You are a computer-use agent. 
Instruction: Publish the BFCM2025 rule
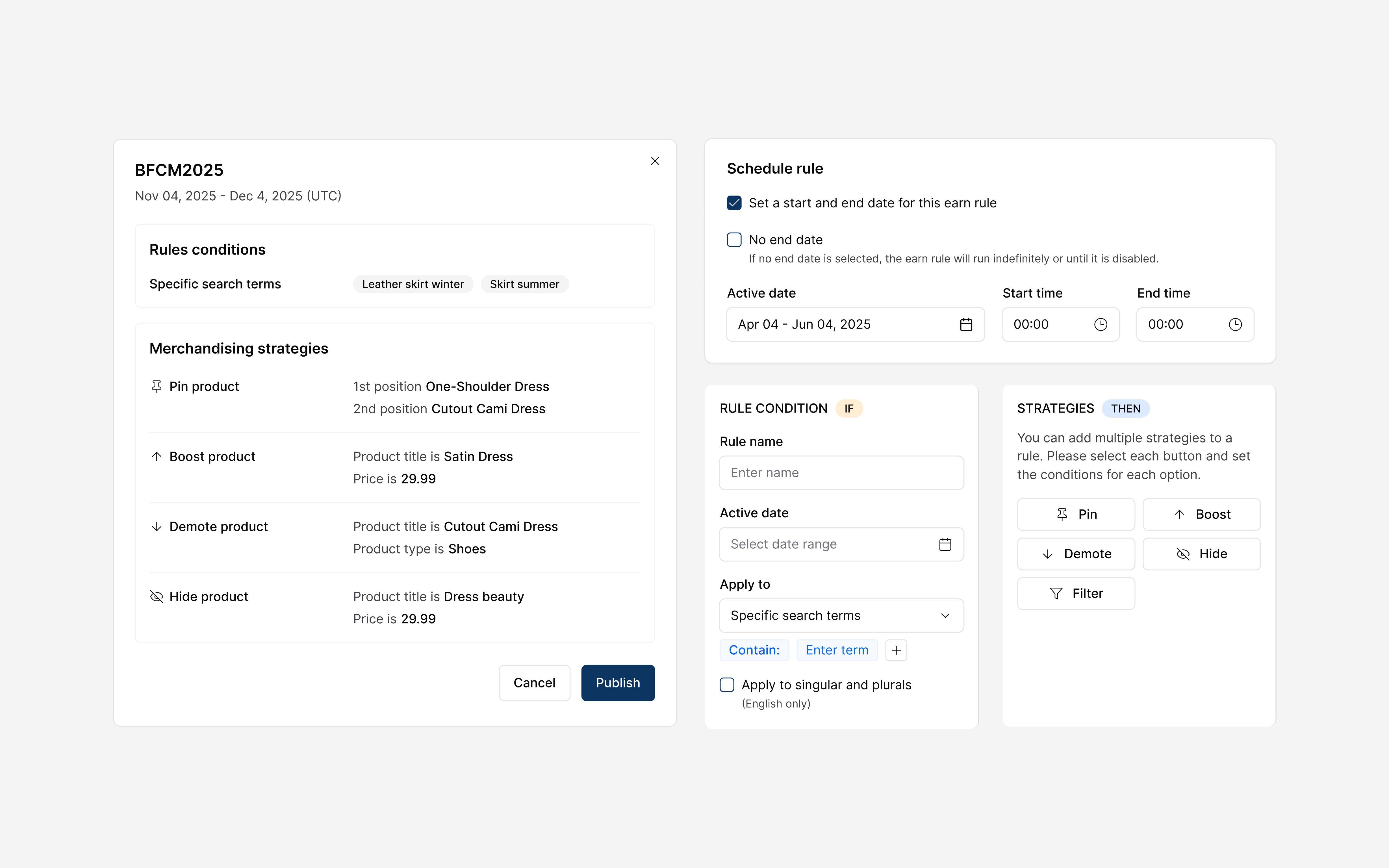[618, 683]
